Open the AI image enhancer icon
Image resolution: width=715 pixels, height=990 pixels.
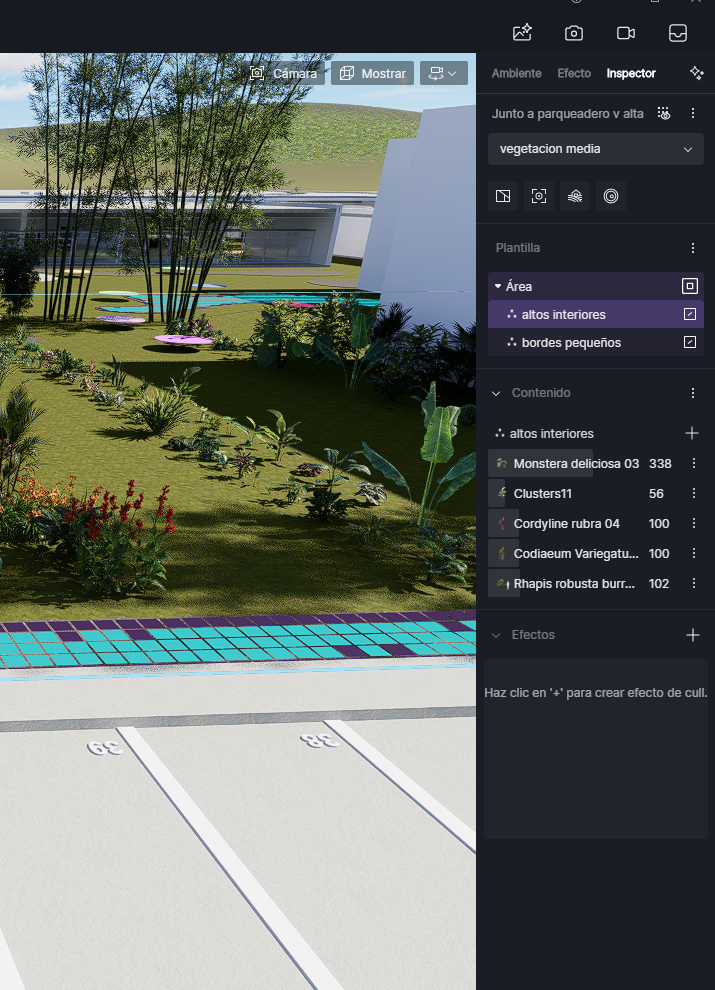pos(522,33)
